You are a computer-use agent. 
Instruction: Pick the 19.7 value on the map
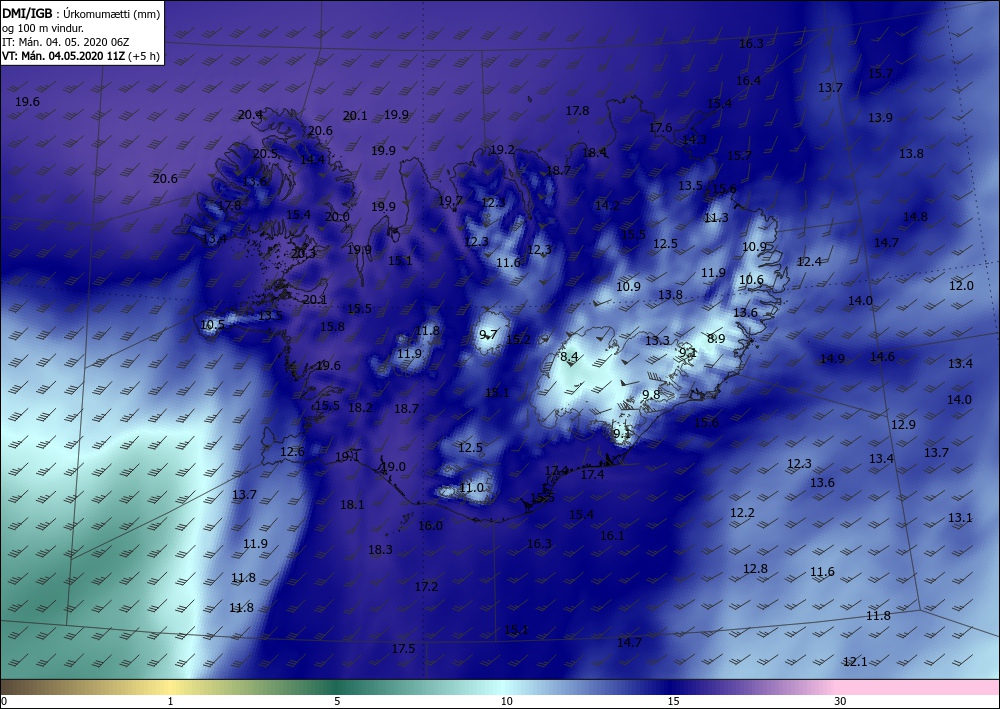(450, 201)
